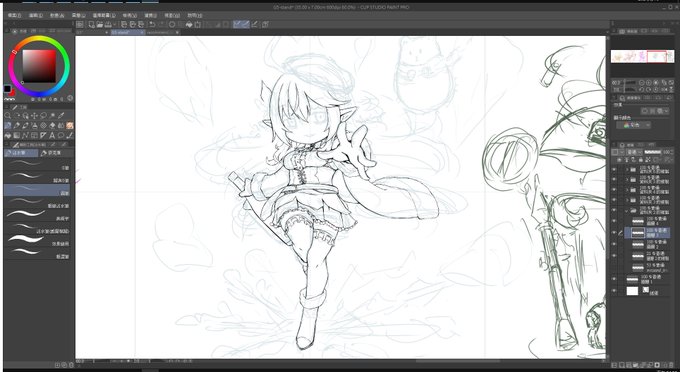
Task: Toggle Snap to ruler in command bar
Action: (237, 24)
